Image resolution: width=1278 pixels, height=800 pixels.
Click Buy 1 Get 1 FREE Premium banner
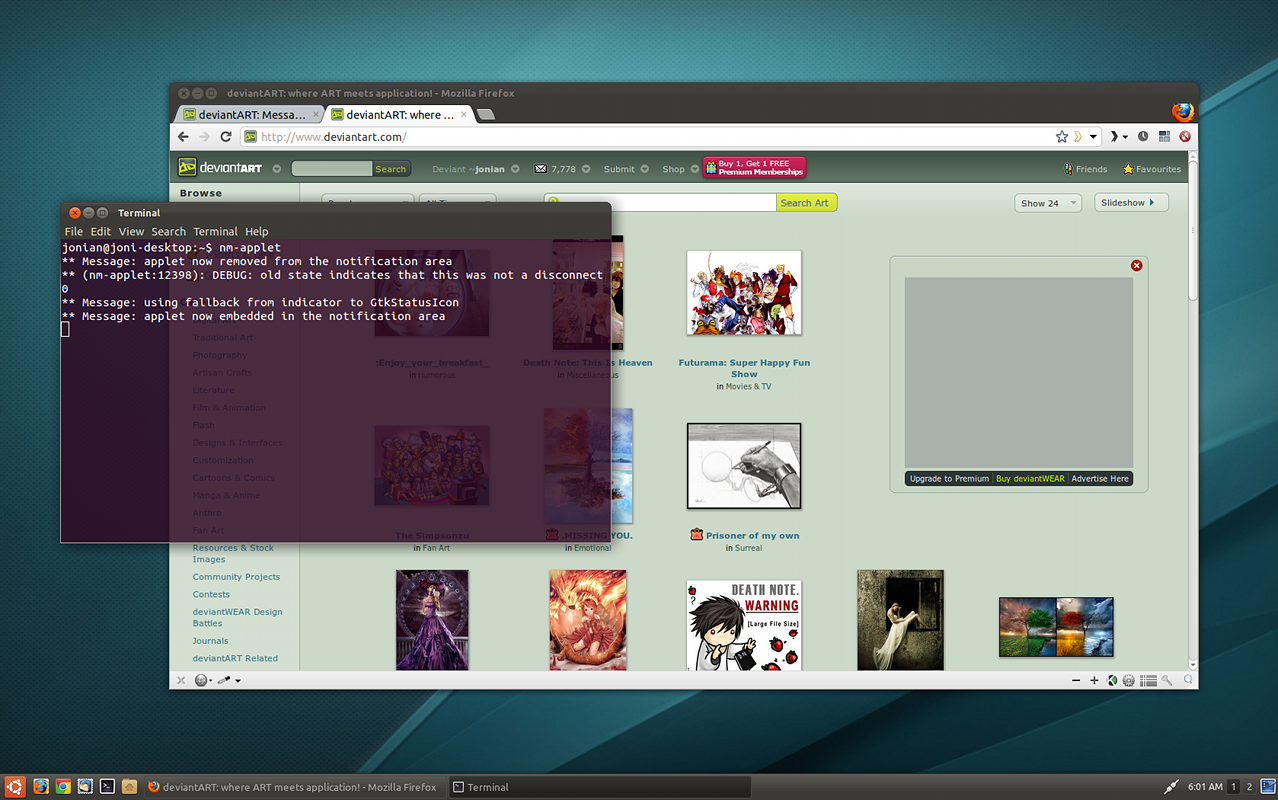point(754,168)
